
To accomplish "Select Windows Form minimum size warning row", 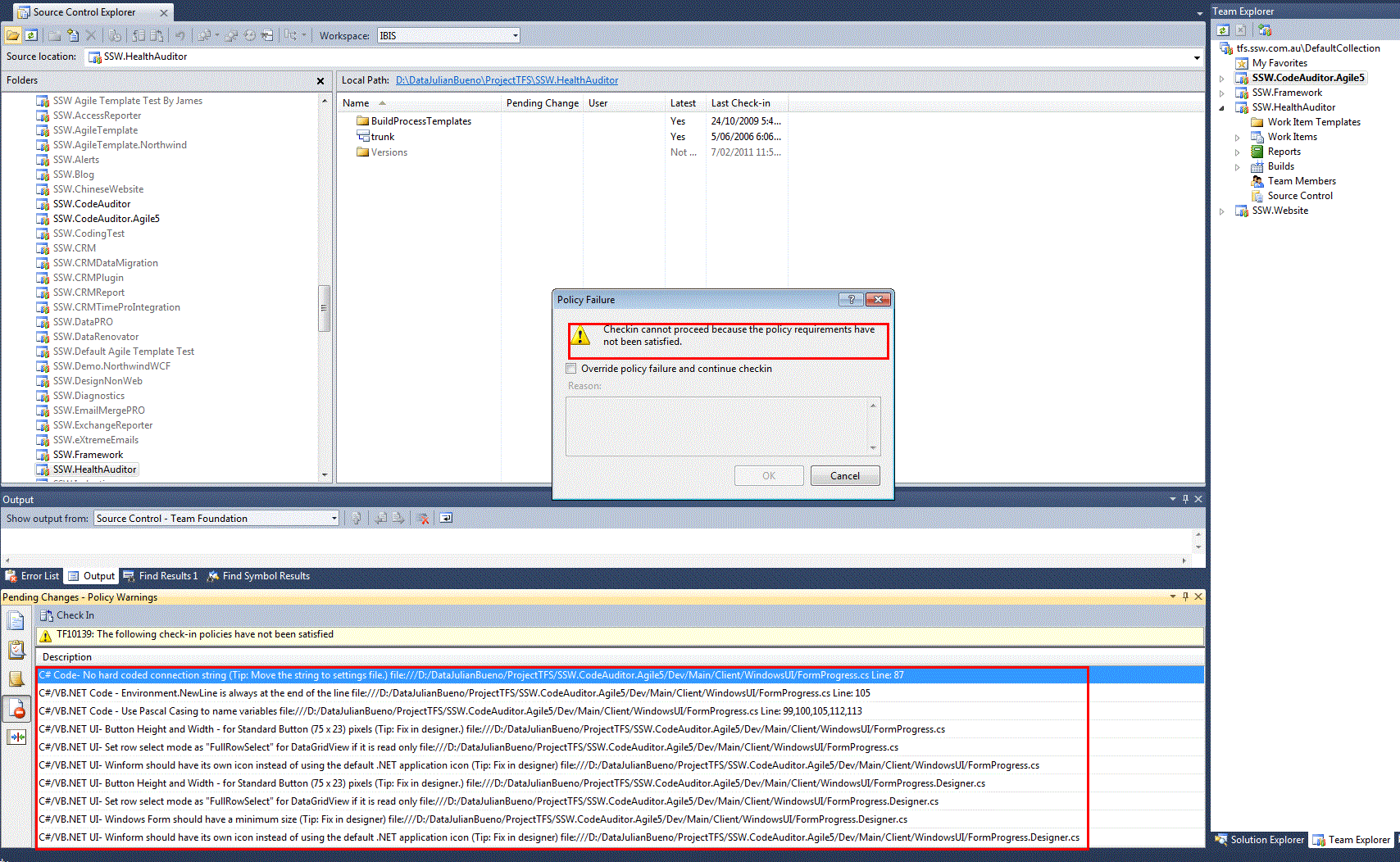I will 620,819.
